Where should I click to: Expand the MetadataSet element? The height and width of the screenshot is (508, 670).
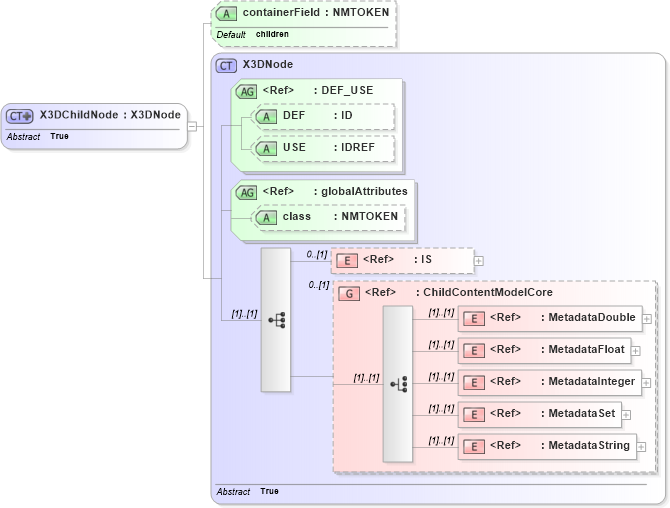coord(626,414)
